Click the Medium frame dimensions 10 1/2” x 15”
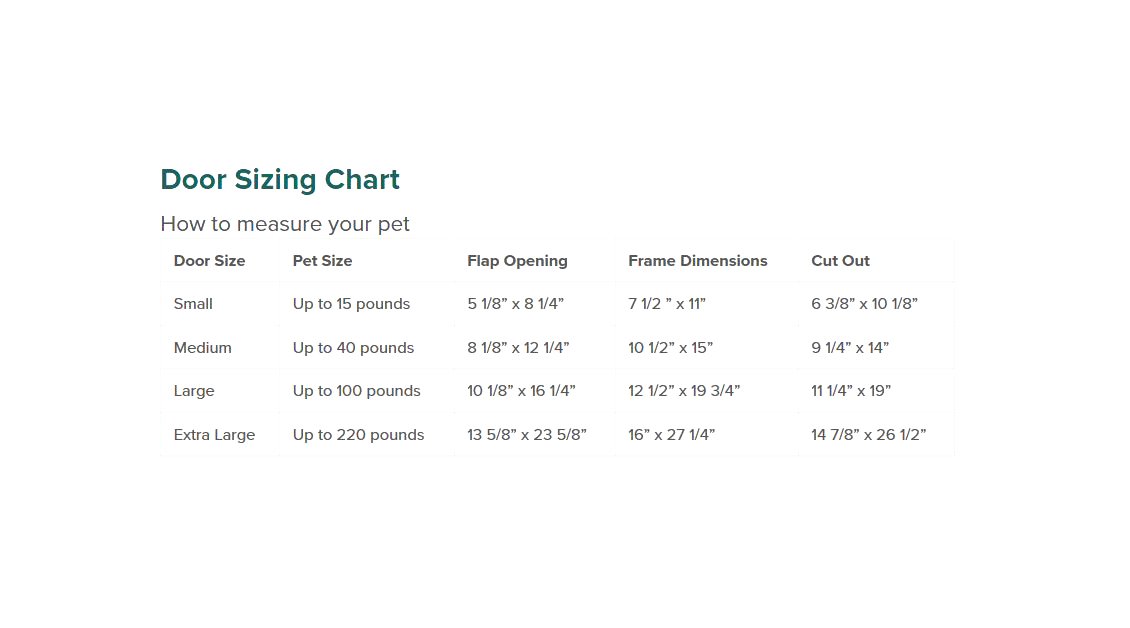This screenshot has height=628, width=1130. (670, 348)
